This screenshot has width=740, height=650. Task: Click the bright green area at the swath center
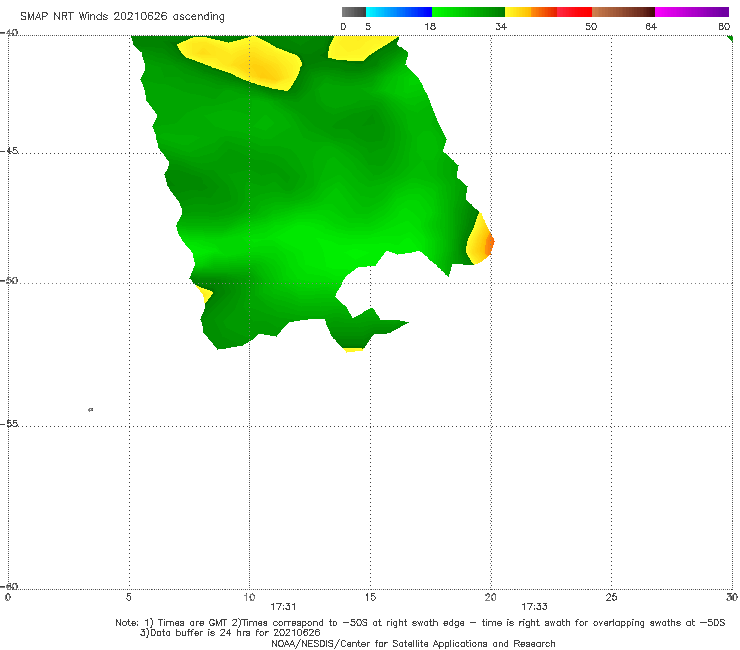click(x=311, y=241)
